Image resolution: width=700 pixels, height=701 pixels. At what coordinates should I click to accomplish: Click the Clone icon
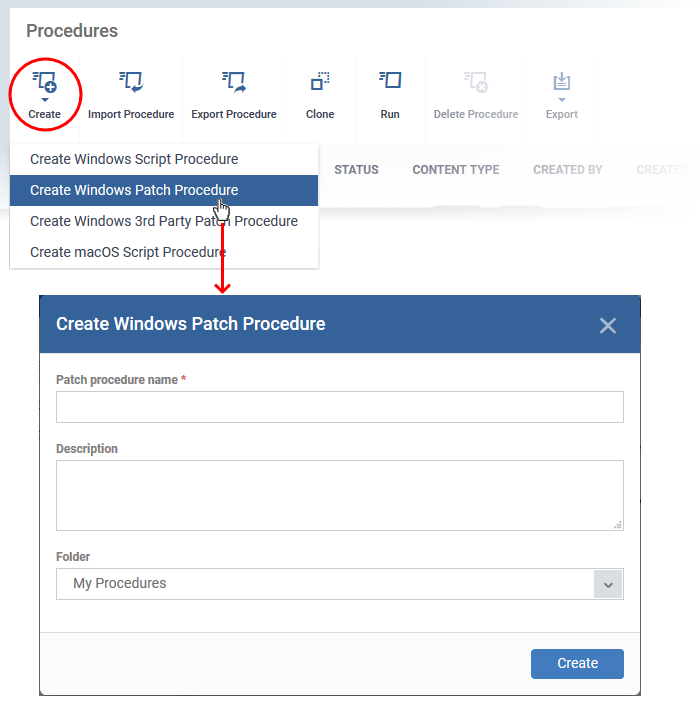[320, 81]
